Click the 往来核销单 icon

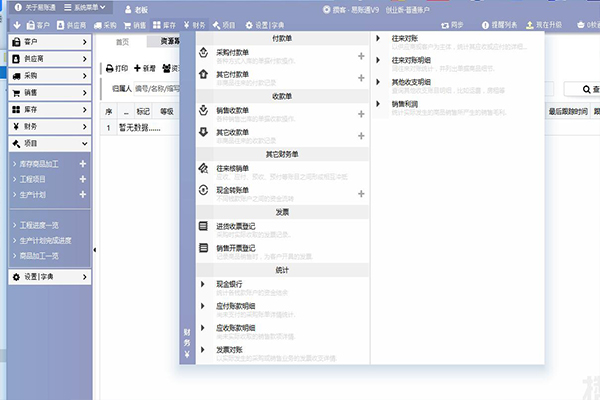(204, 168)
